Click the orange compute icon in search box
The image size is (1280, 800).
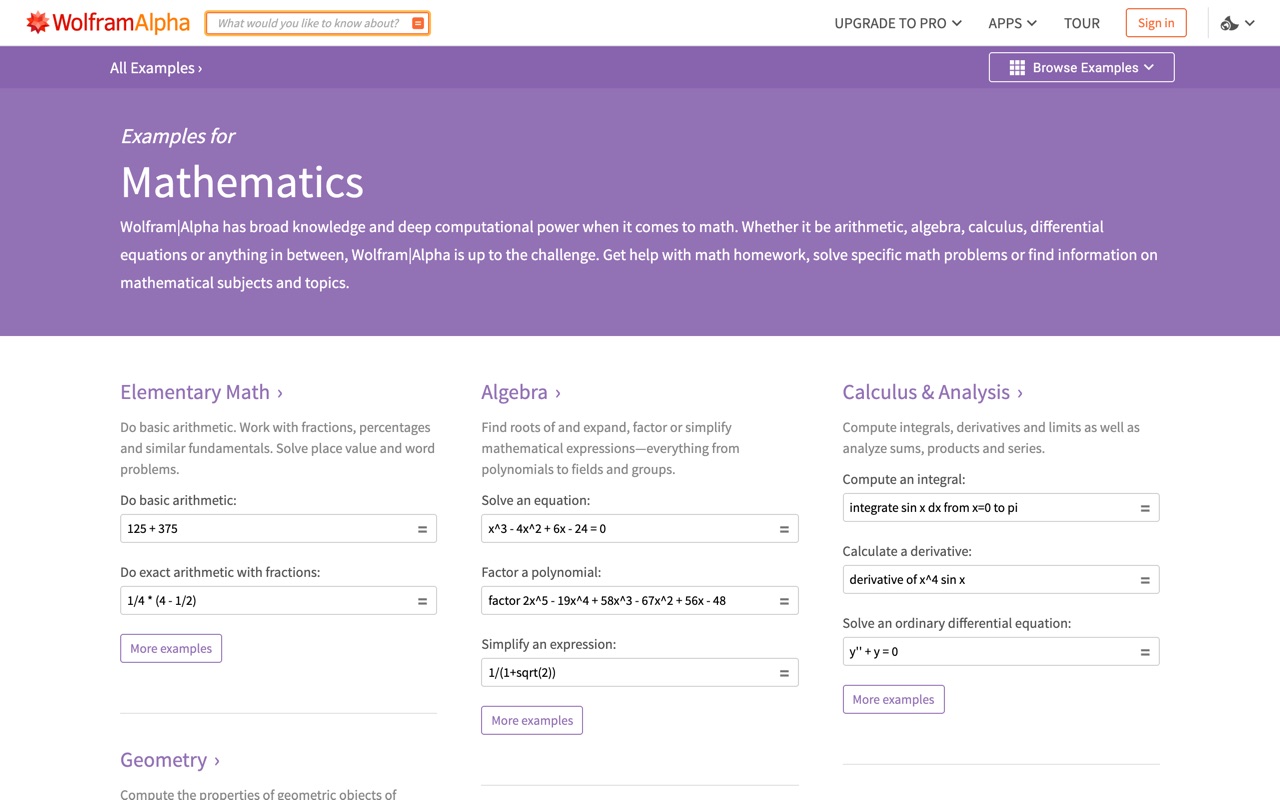418,23
